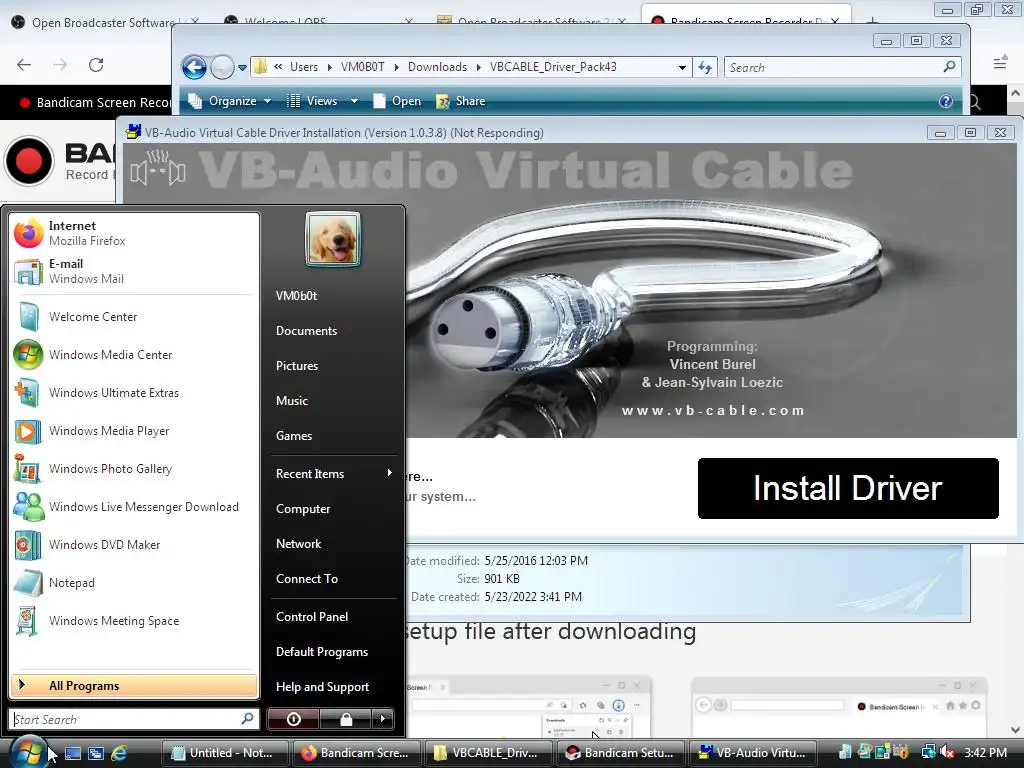Go back in Firefox browser
Viewport: 1024px width, 768px height.
tap(24, 65)
